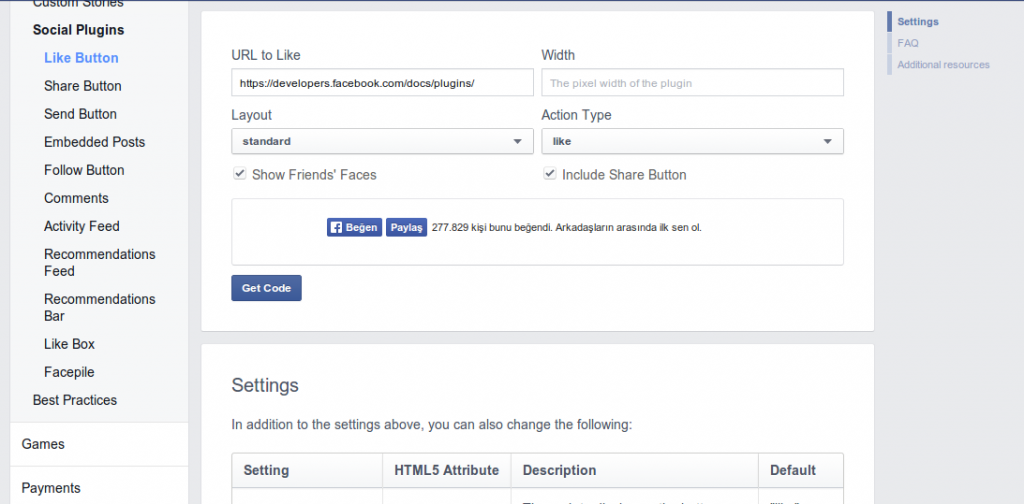The height and width of the screenshot is (504, 1024).
Task: Jump to Settings in page outline
Action: click(x=918, y=22)
